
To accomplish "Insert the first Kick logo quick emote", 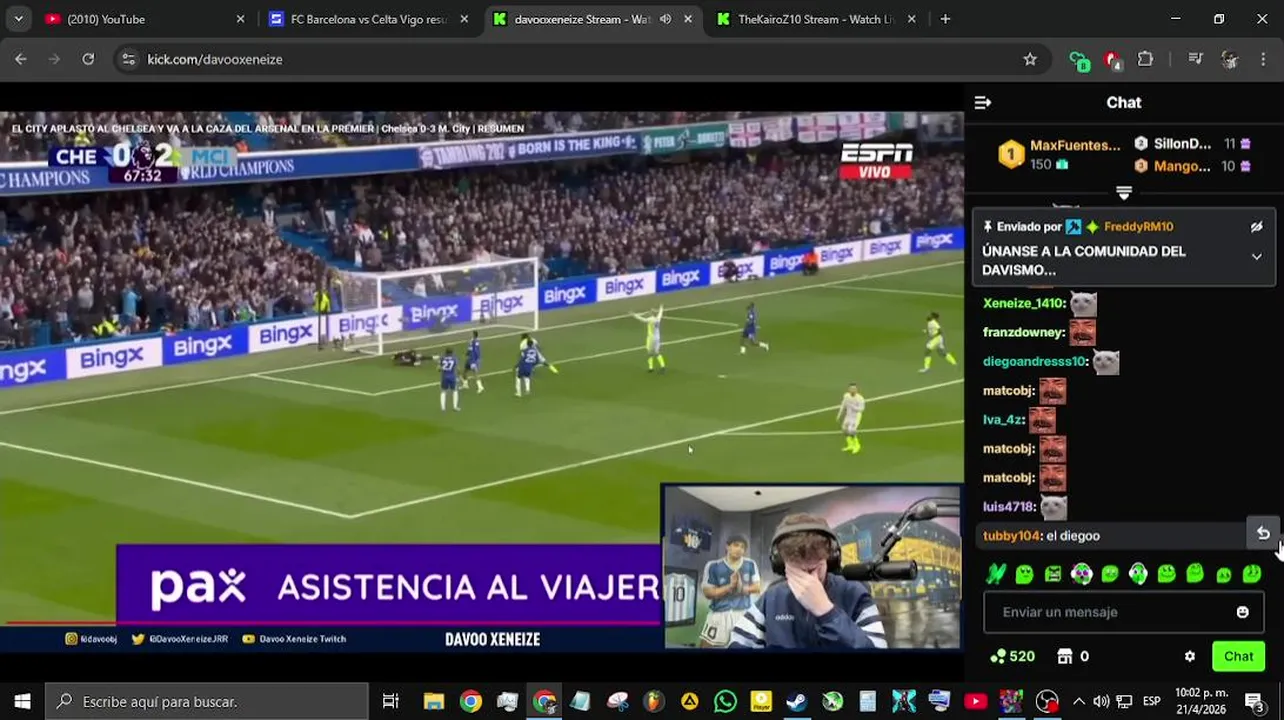I will click(996, 574).
